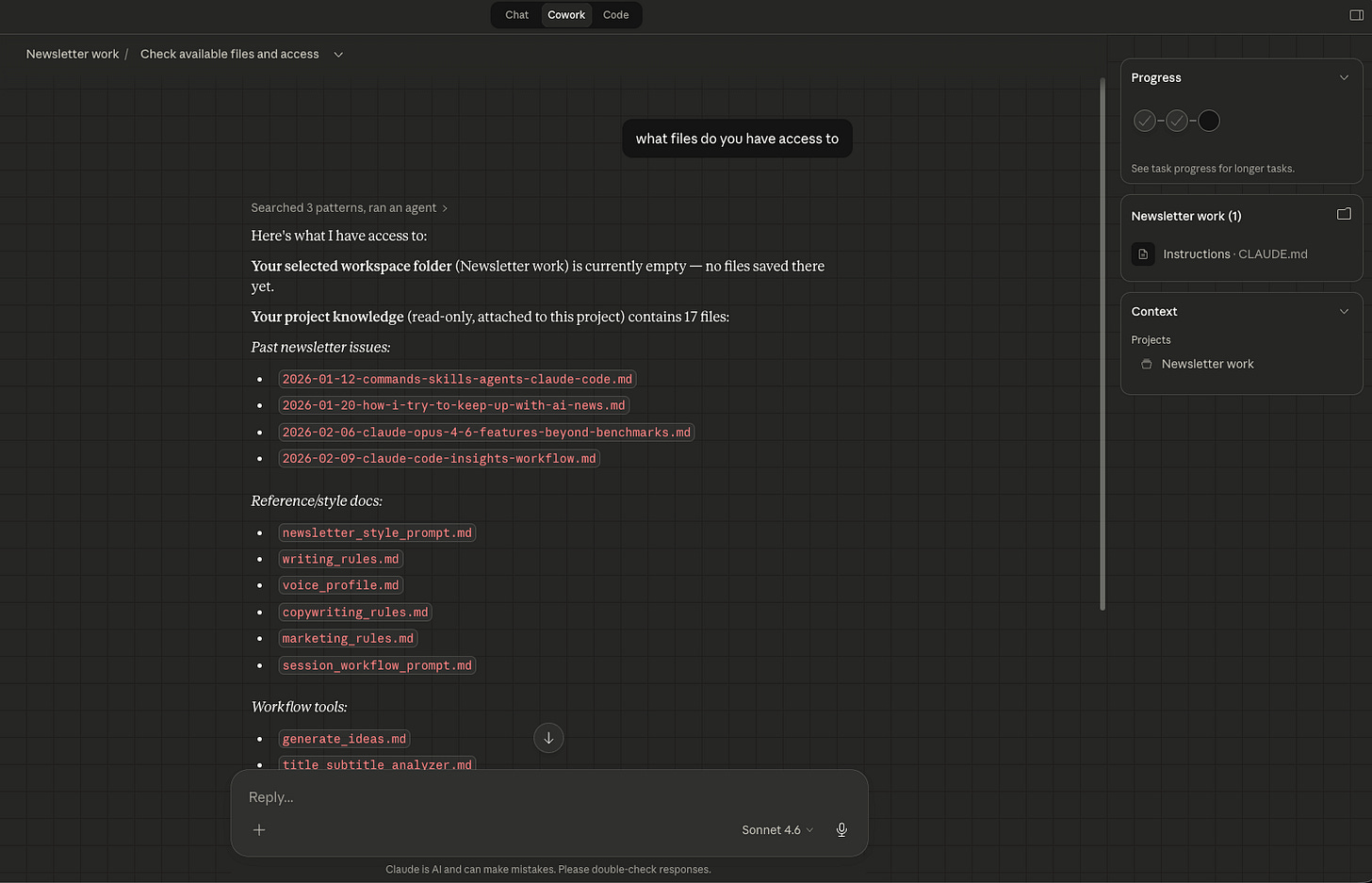Click 2026-02-09-claude-code-insights-workflow.md
This screenshot has height=883, width=1372.
point(439,458)
